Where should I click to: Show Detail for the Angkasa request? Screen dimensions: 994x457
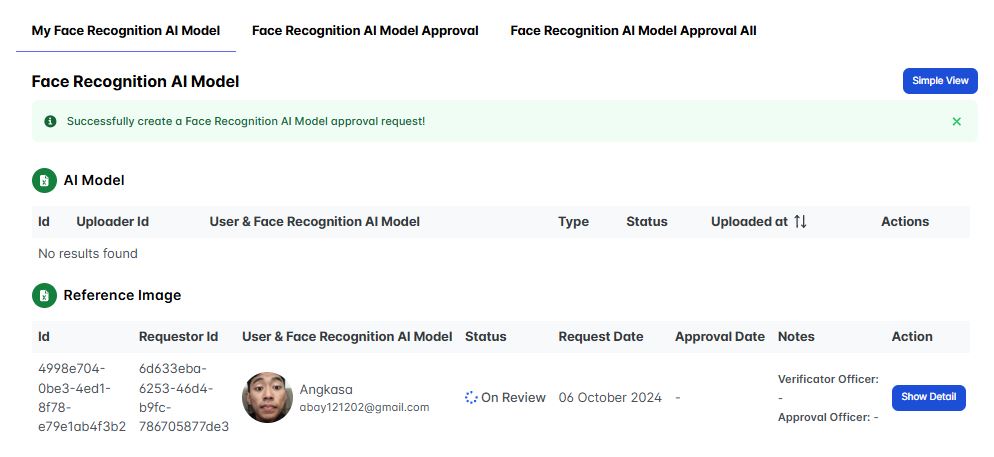pyautogui.click(x=928, y=397)
